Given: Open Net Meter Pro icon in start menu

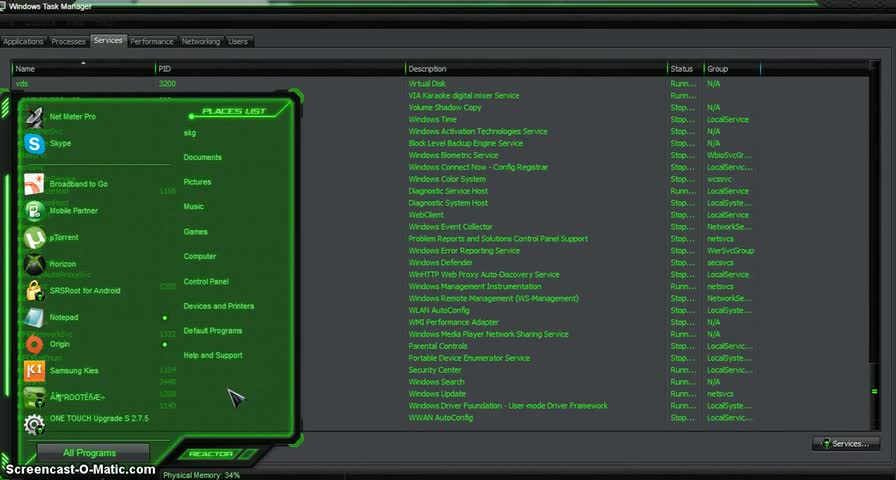Looking at the screenshot, I should [34, 117].
